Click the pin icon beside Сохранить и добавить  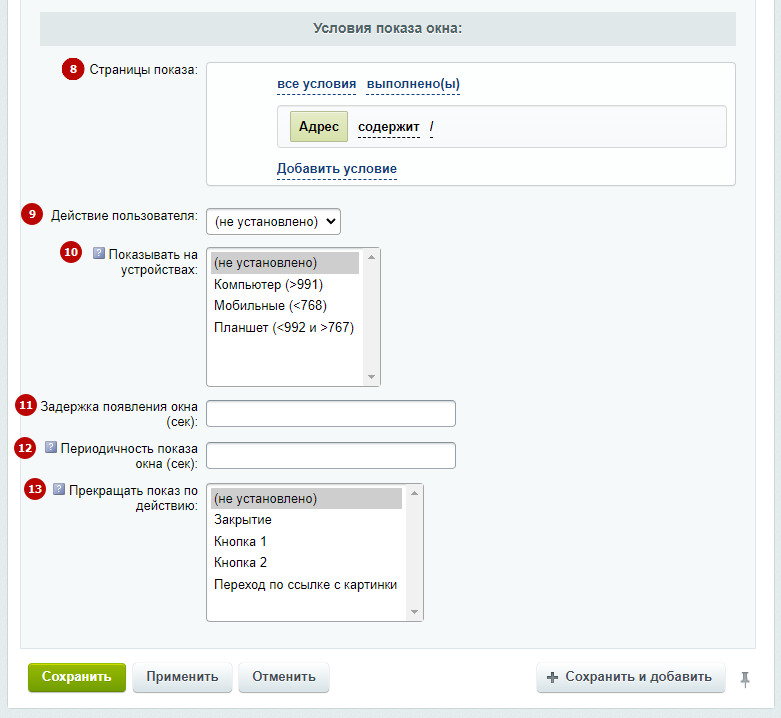click(x=745, y=679)
